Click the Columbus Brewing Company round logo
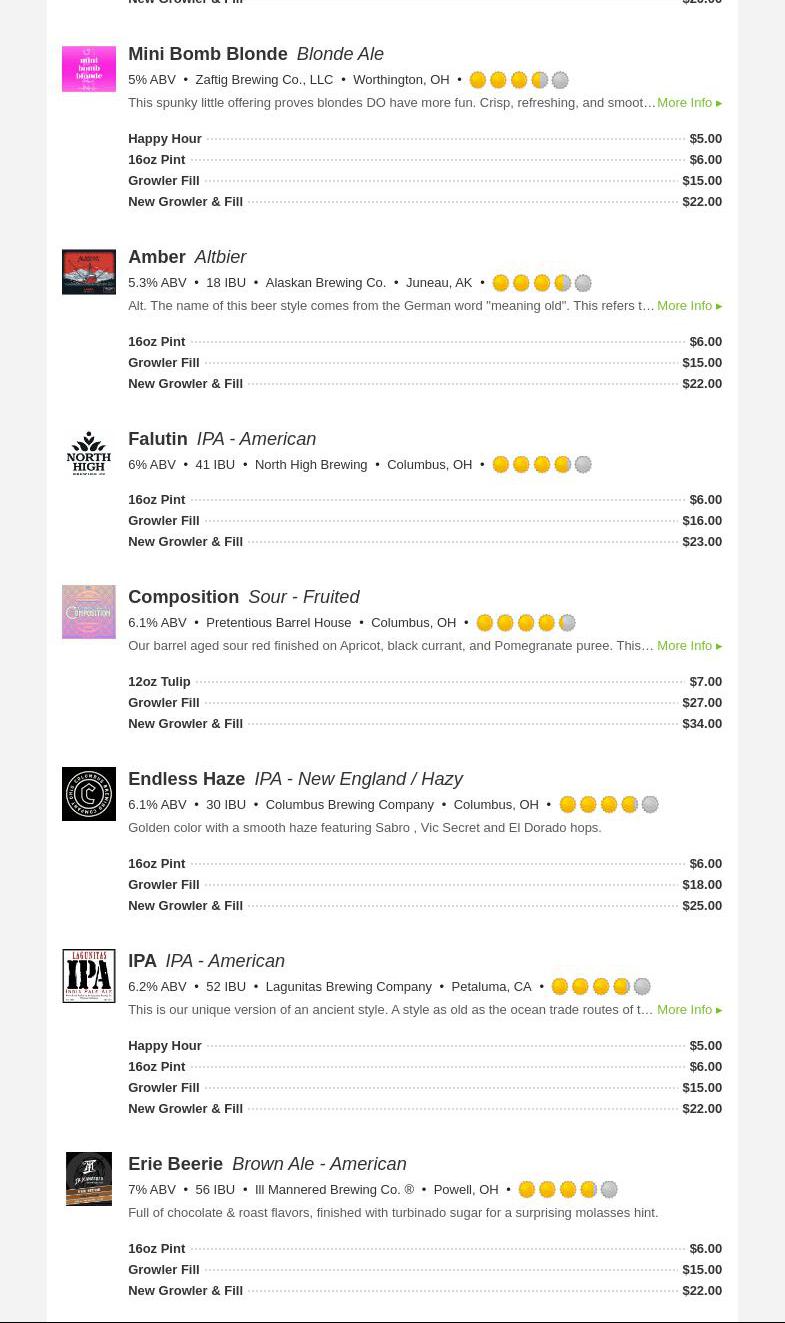 pos(89,794)
